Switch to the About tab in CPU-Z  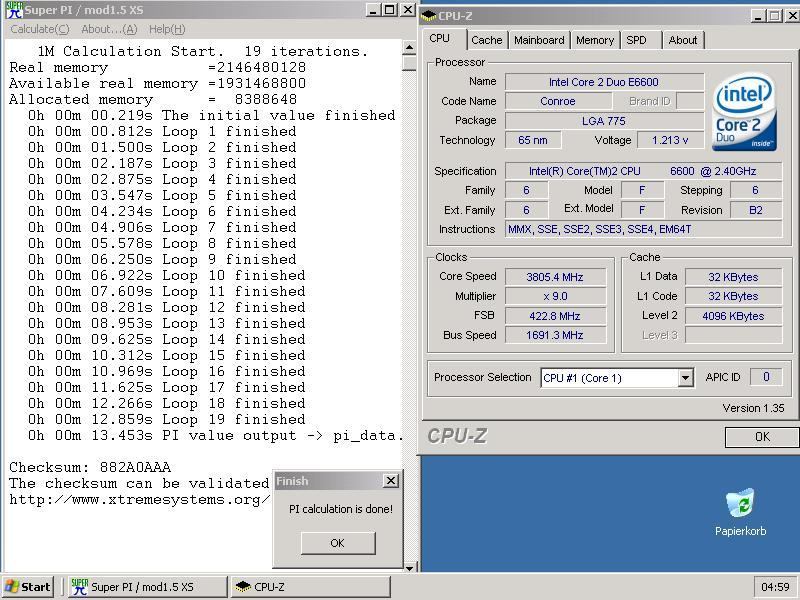683,40
